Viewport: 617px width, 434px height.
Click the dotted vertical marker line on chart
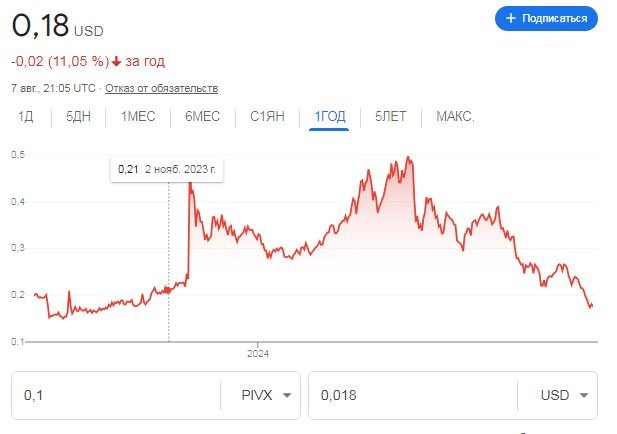point(168,260)
